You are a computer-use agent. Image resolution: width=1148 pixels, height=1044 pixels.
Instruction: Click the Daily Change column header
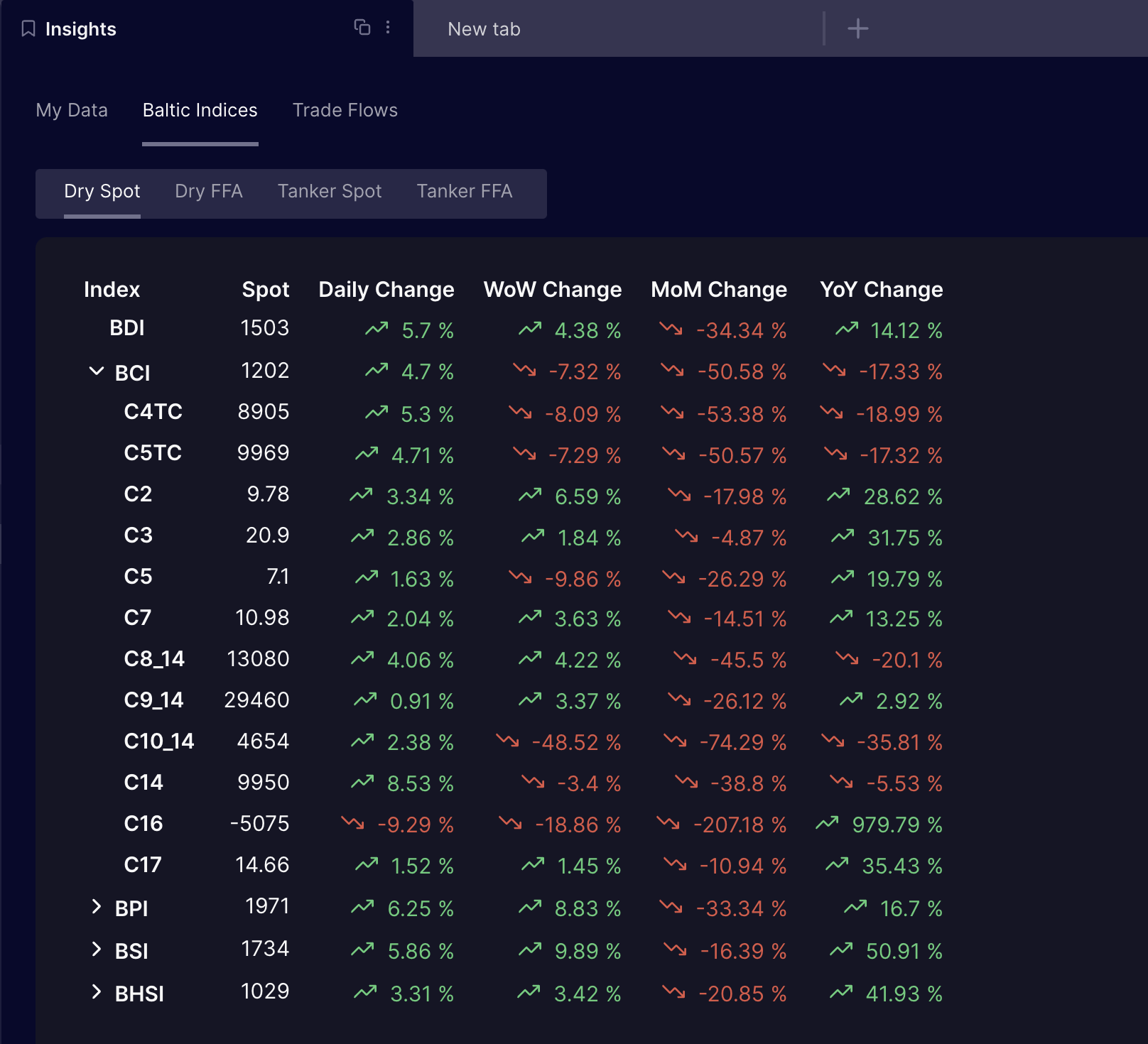(386, 290)
